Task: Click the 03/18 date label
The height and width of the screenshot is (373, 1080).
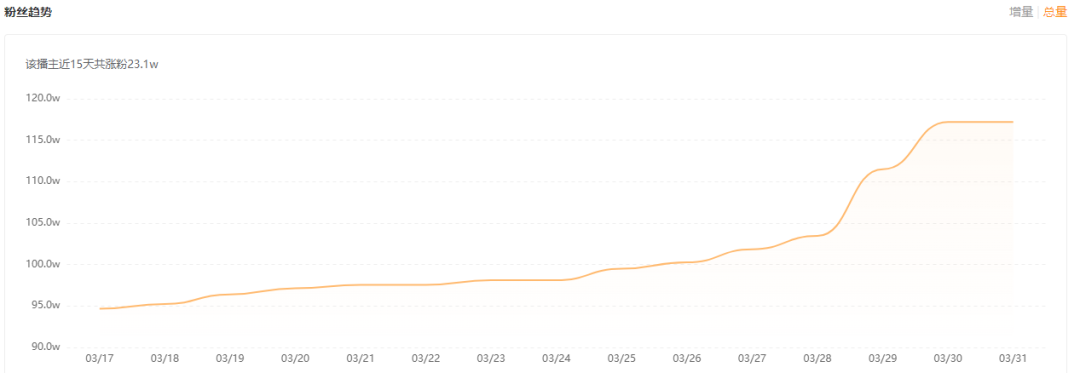Action: [165, 359]
